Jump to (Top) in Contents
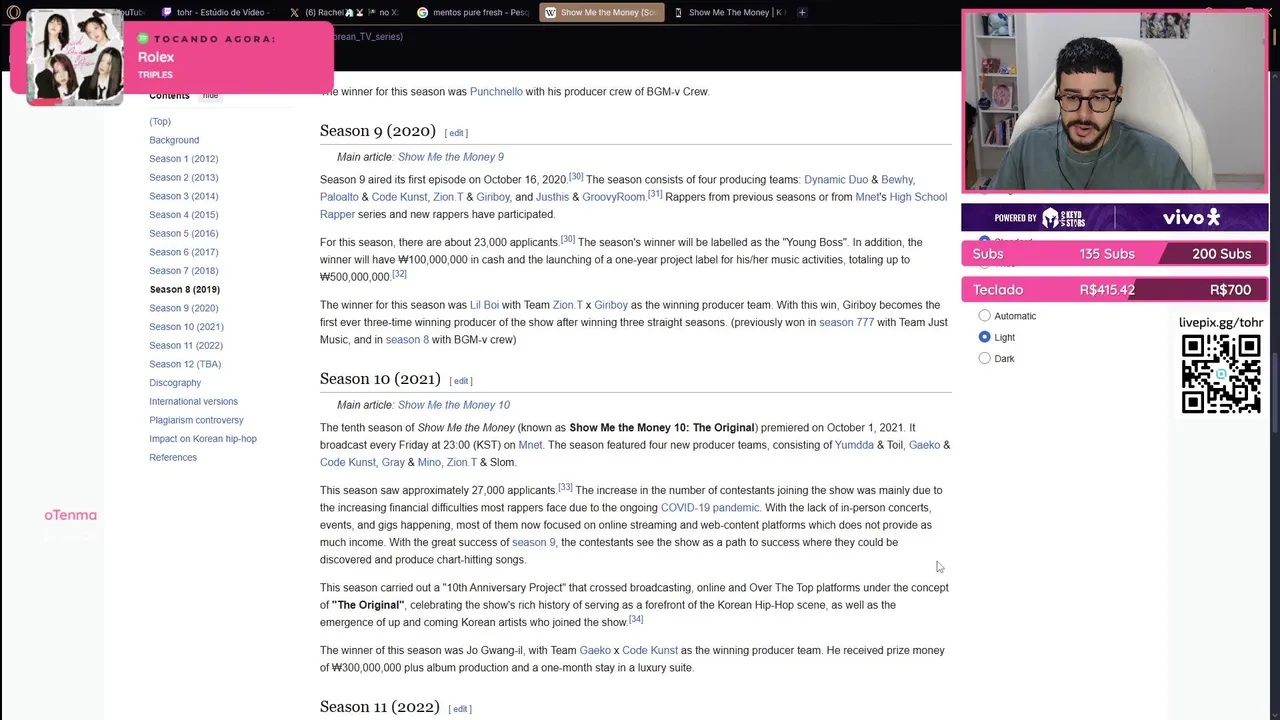The image size is (1280, 720). [x=160, y=121]
